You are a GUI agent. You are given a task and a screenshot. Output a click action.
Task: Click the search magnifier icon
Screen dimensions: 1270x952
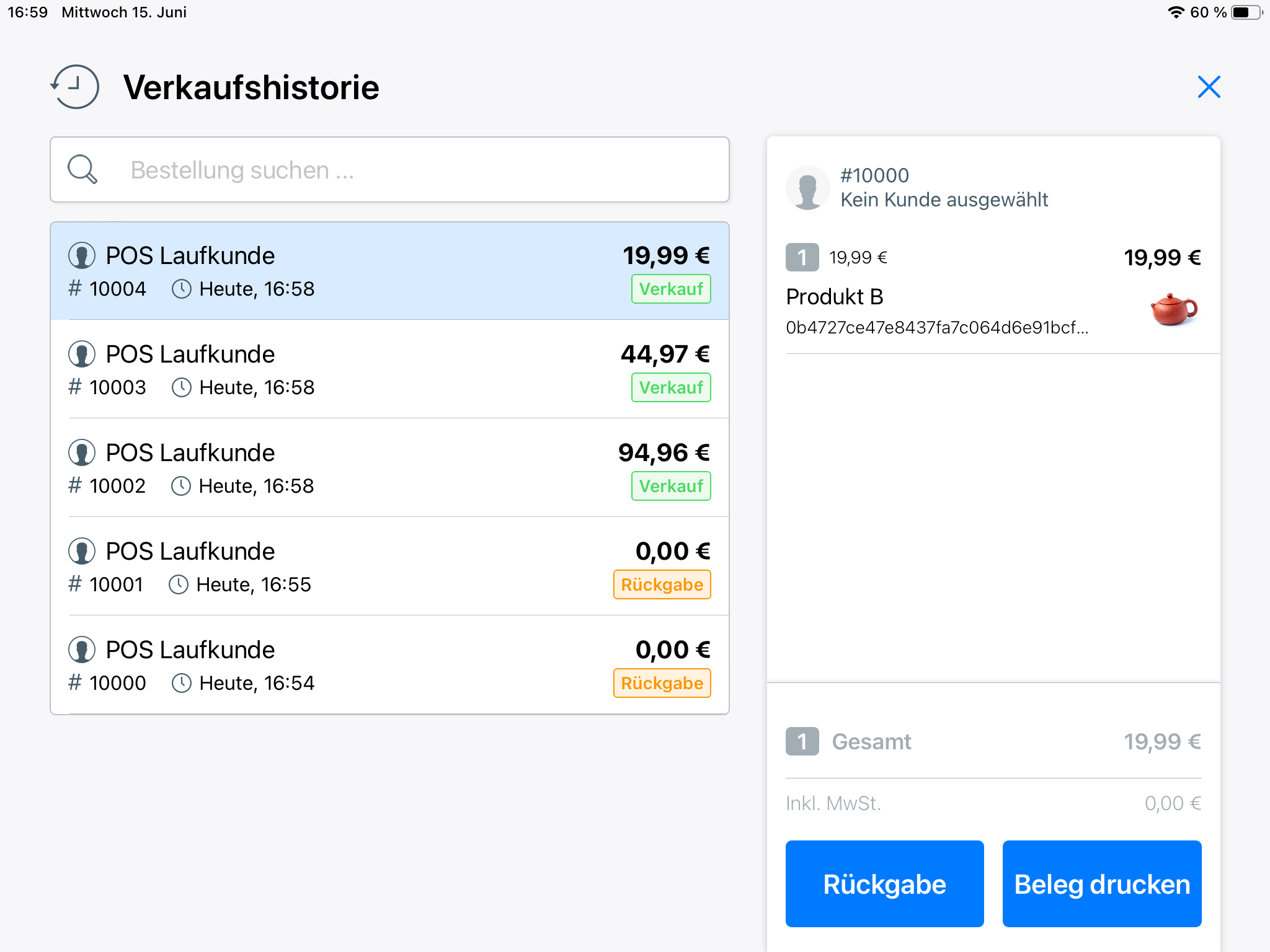point(82,169)
